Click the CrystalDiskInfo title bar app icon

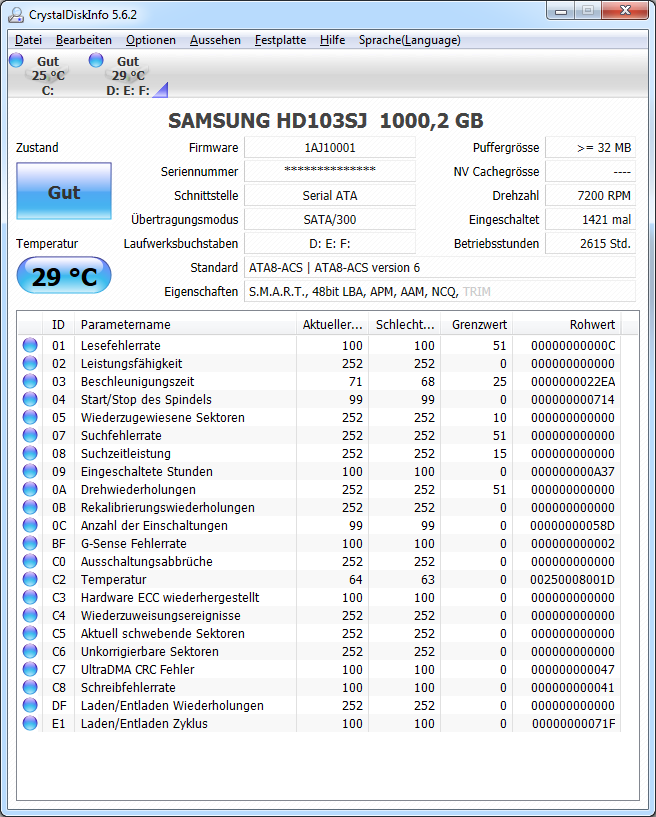point(16,15)
